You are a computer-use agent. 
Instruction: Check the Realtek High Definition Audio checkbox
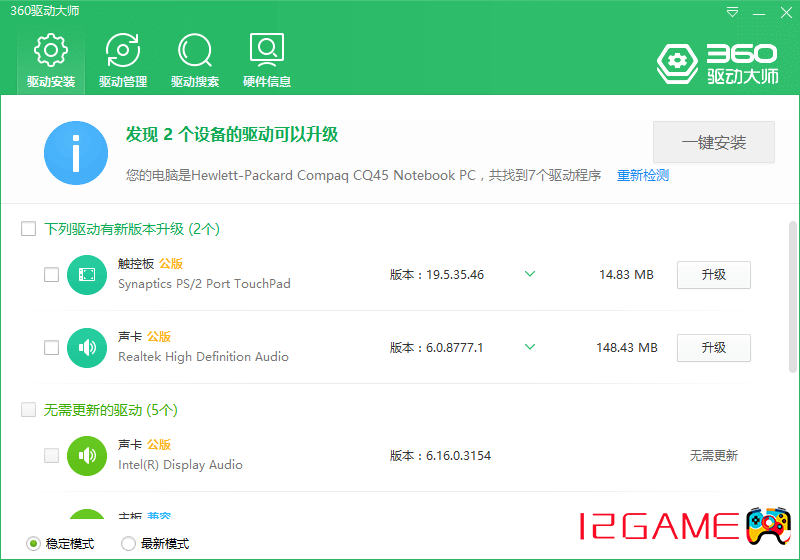pos(52,347)
